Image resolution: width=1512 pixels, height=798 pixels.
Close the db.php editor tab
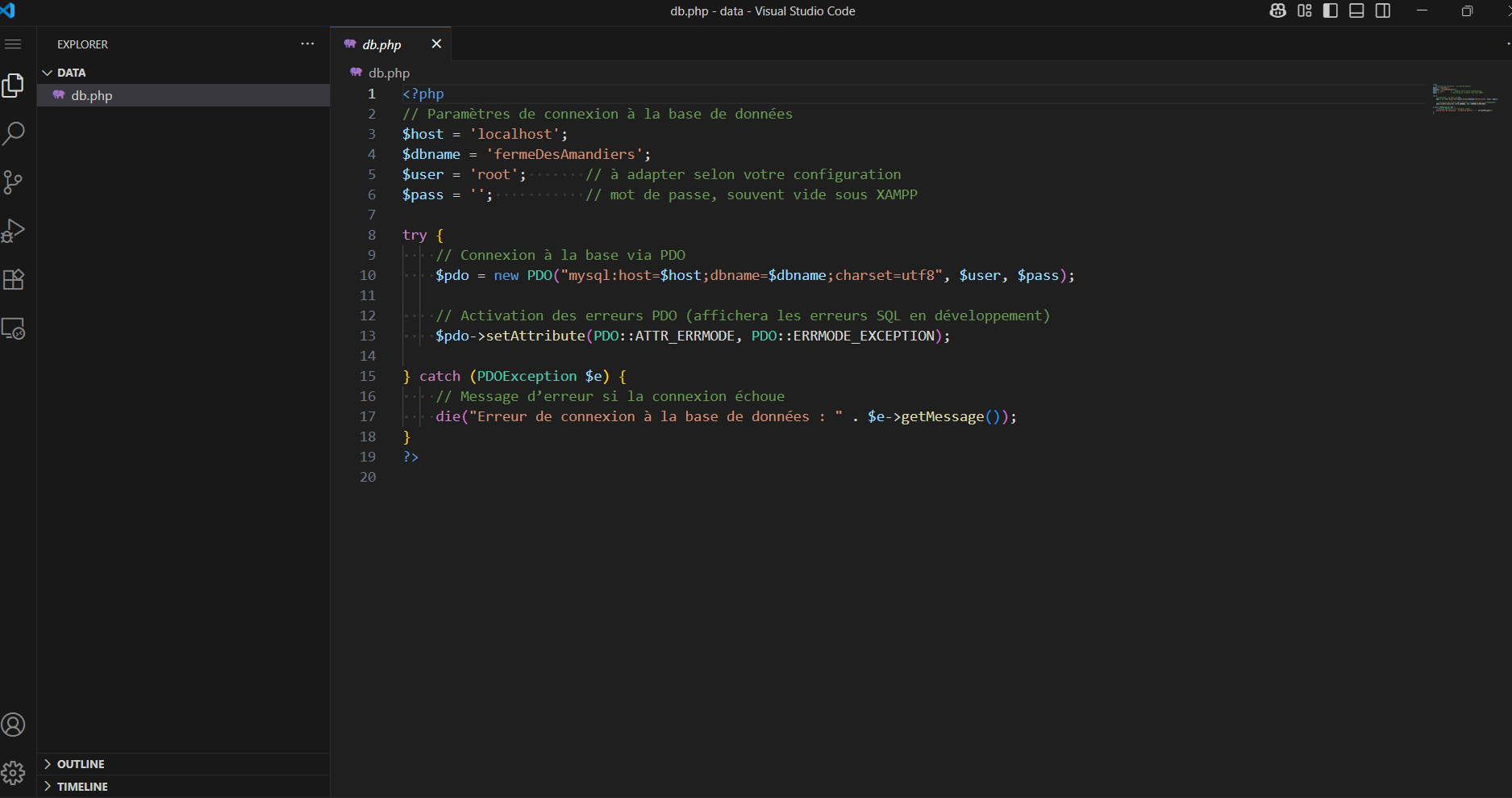pos(436,44)
